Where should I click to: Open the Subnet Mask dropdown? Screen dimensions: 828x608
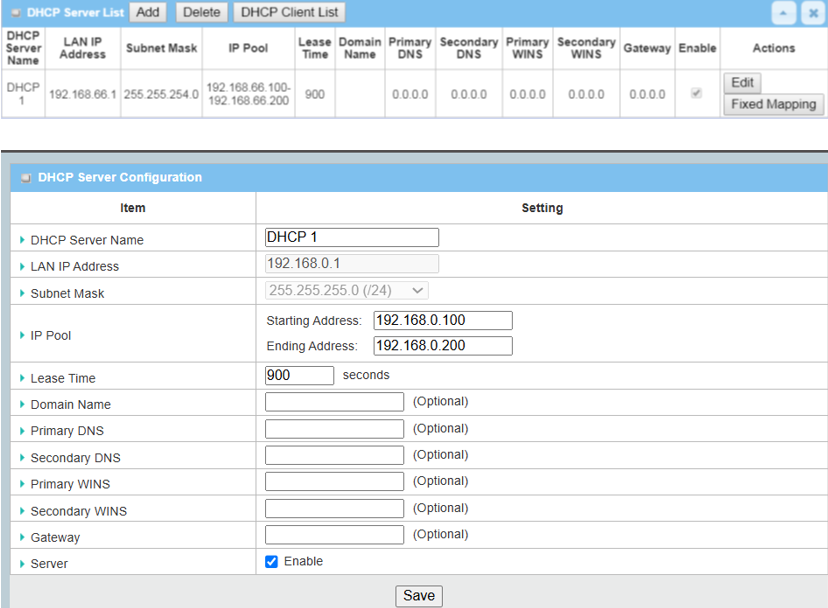(x=346, y=290)
